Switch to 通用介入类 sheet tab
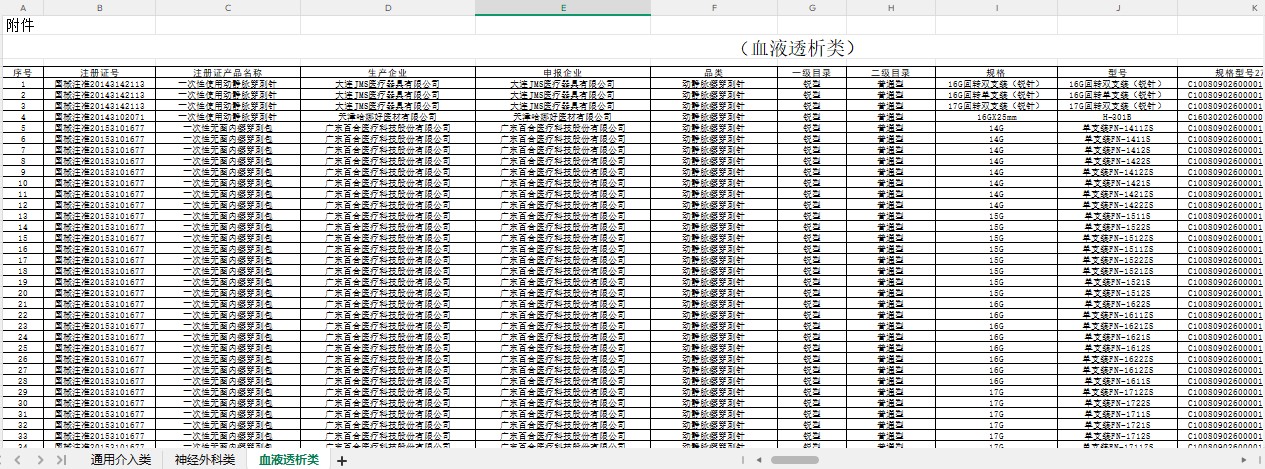 [120, 460]
